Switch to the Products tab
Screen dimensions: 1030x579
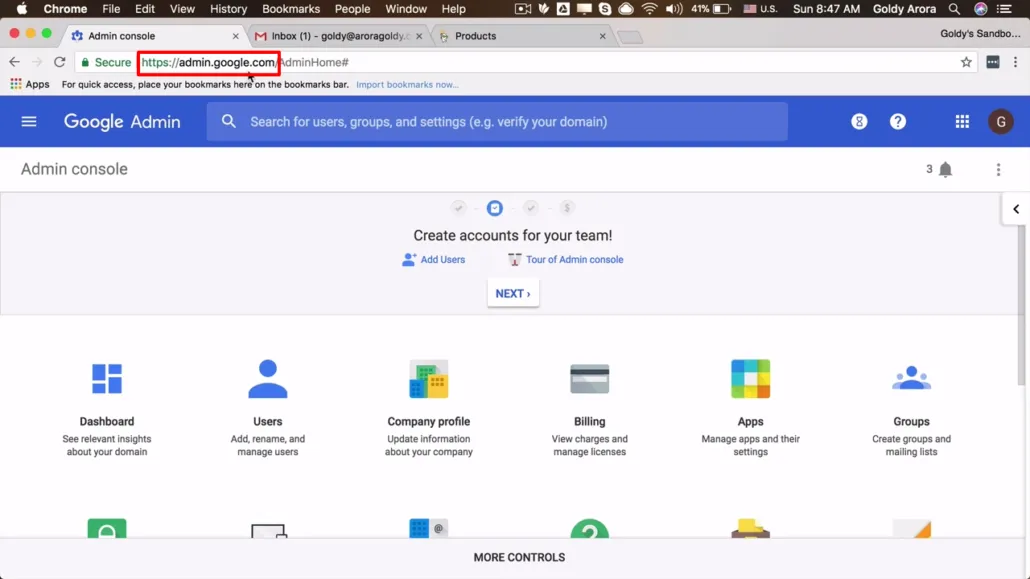[522, 36]
